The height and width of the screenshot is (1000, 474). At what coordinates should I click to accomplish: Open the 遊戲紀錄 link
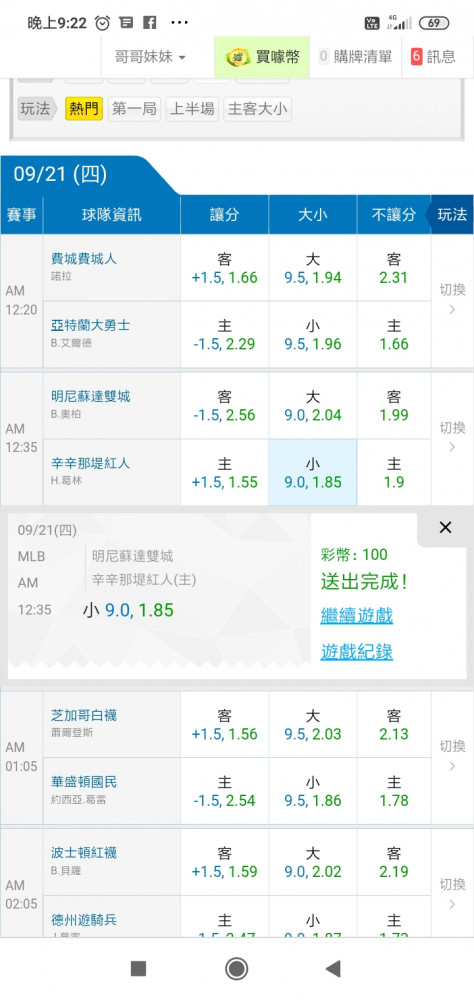[357, 652]
